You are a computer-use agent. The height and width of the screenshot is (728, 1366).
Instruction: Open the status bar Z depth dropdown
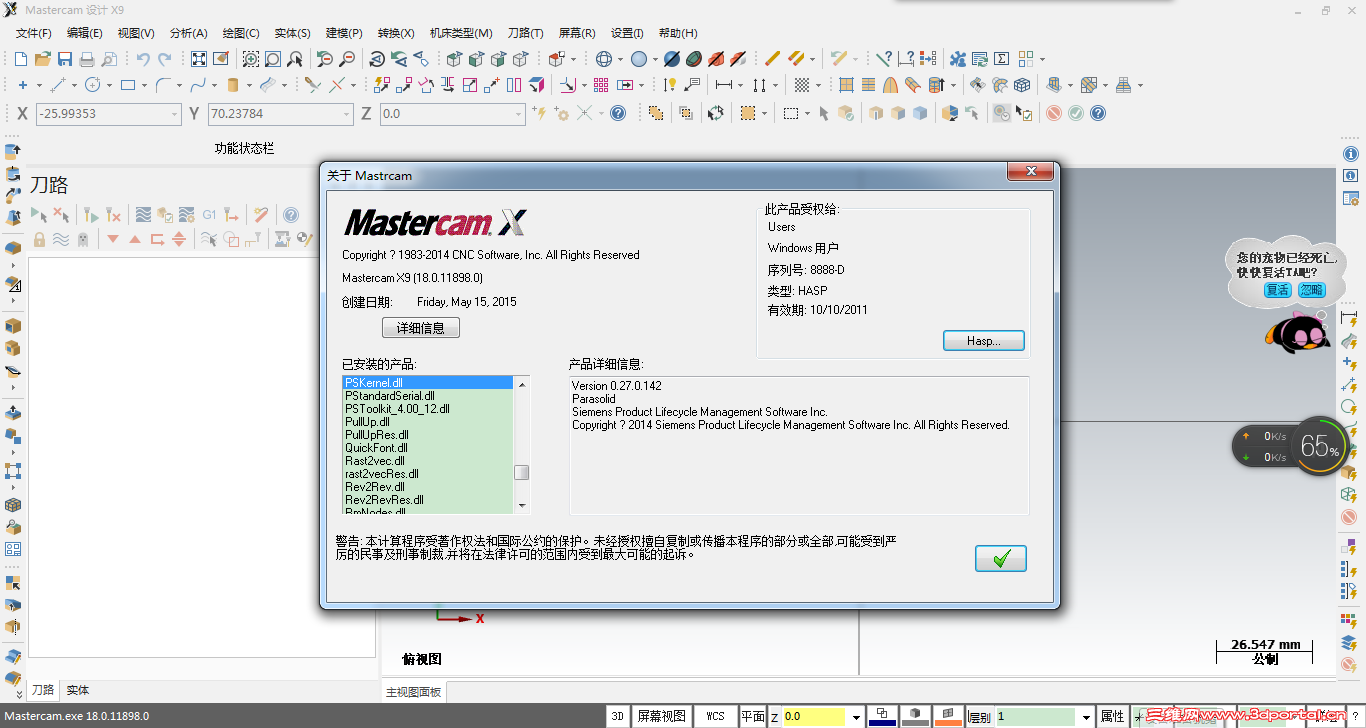(856, 717)
